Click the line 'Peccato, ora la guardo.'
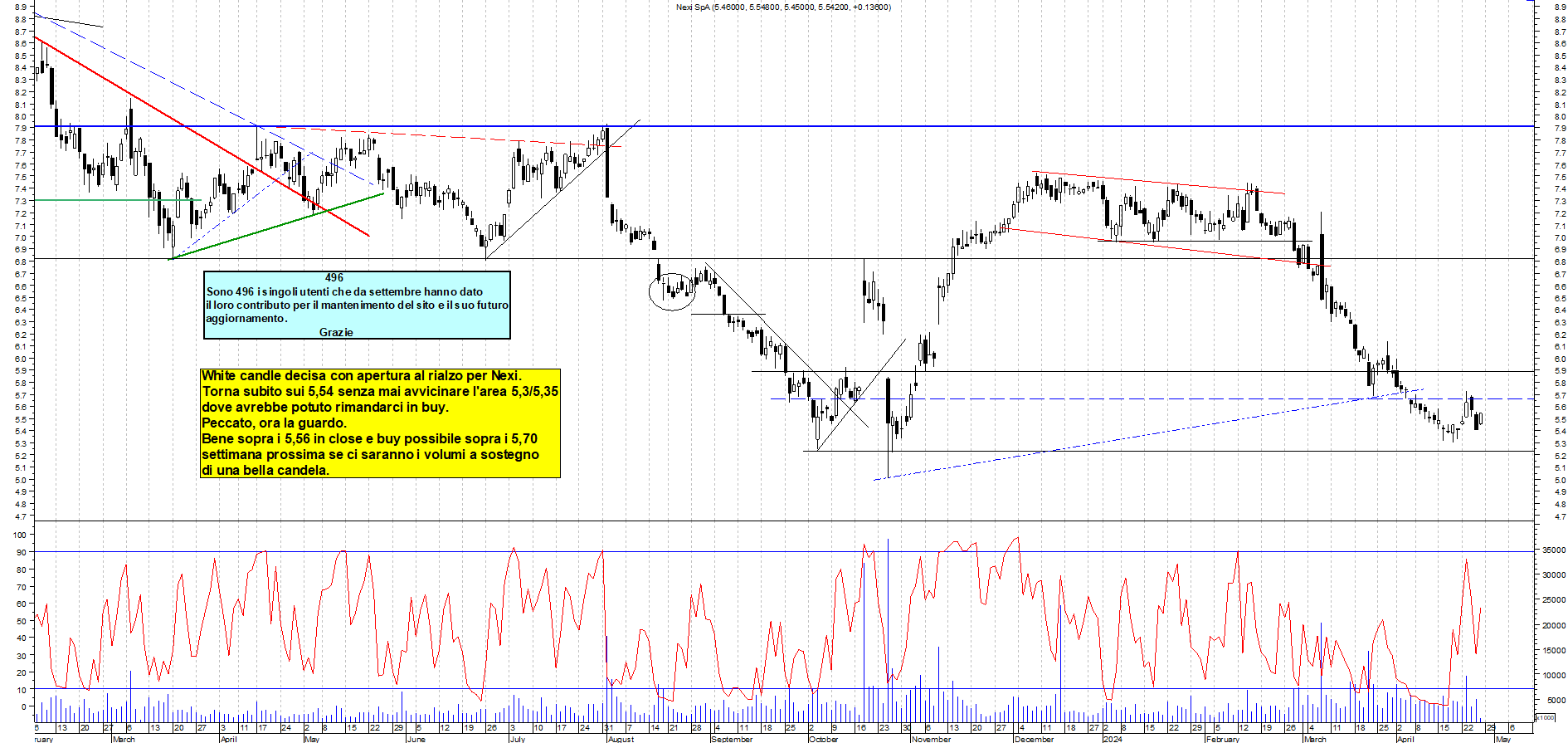Image resolution: width=1568 pixels, height=743 pixels. tap(275, 423)
